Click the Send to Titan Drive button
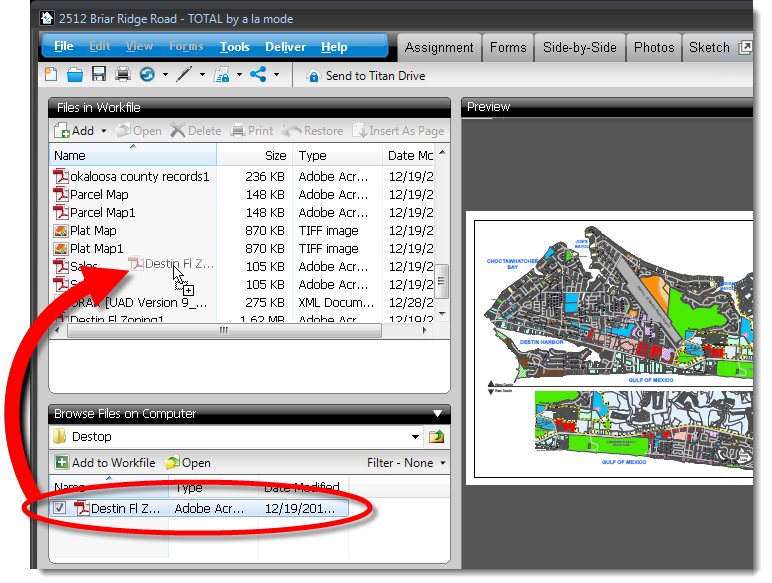The image size is (772, 583). pyautogui.click(x=365, y=76)
